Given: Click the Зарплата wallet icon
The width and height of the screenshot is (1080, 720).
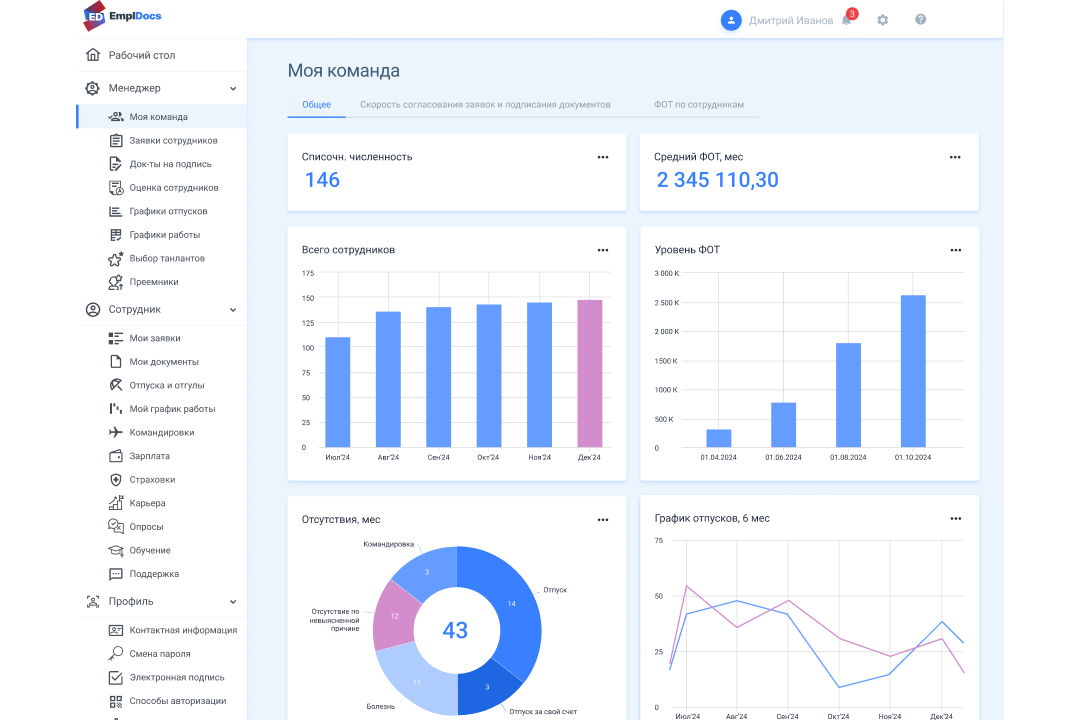Looking at the screenshot, I should coord(116,456).
